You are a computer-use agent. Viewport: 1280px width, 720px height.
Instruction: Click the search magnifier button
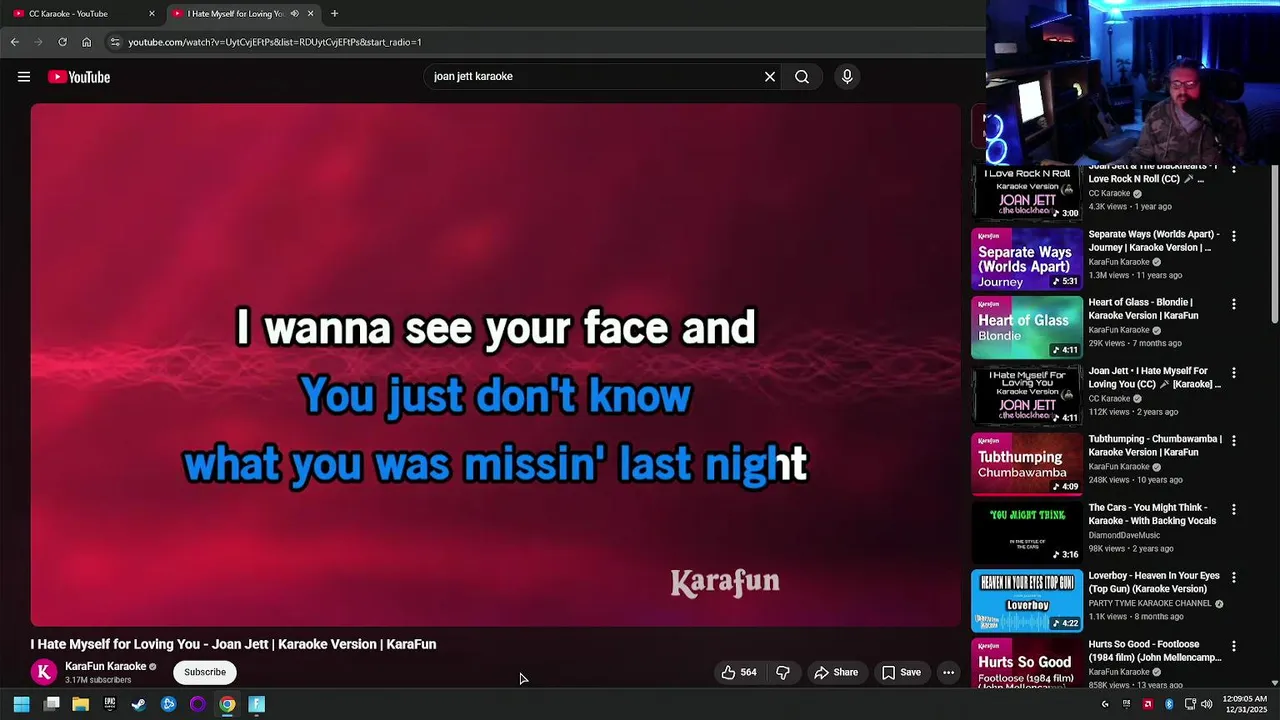(802, 77)
